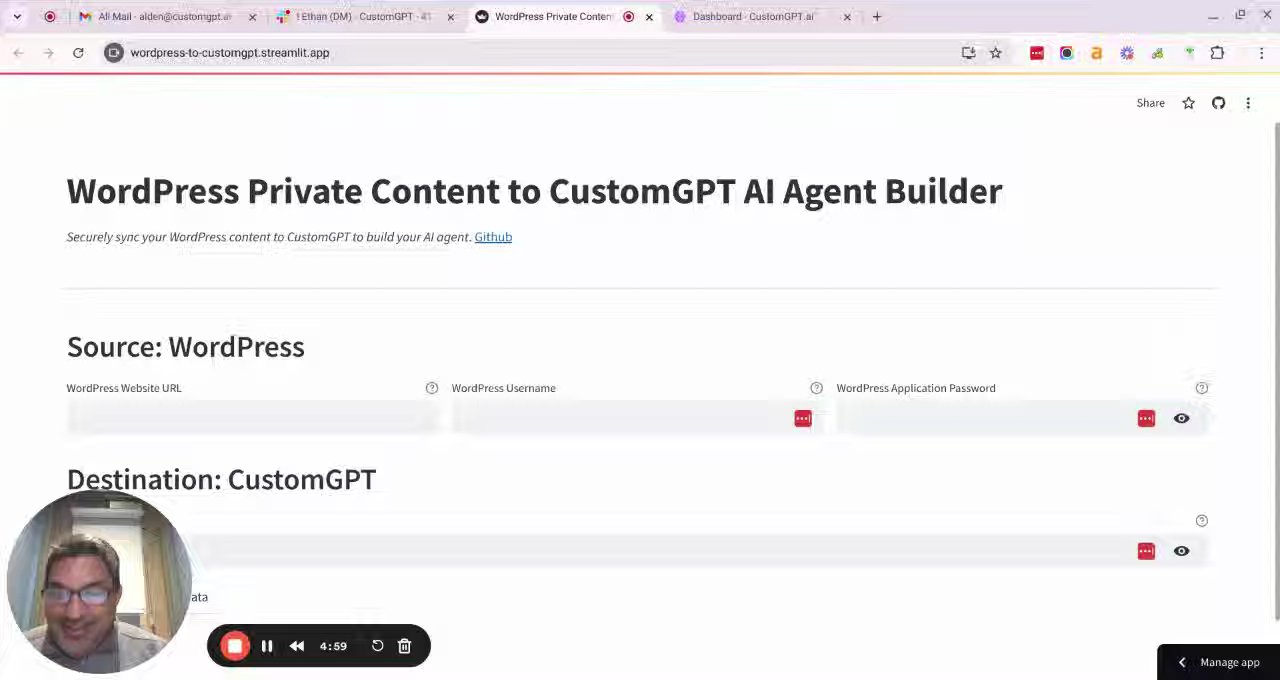Switch to the first pinned recording tab
The image size is (1280, 680).
pos(50,16)
